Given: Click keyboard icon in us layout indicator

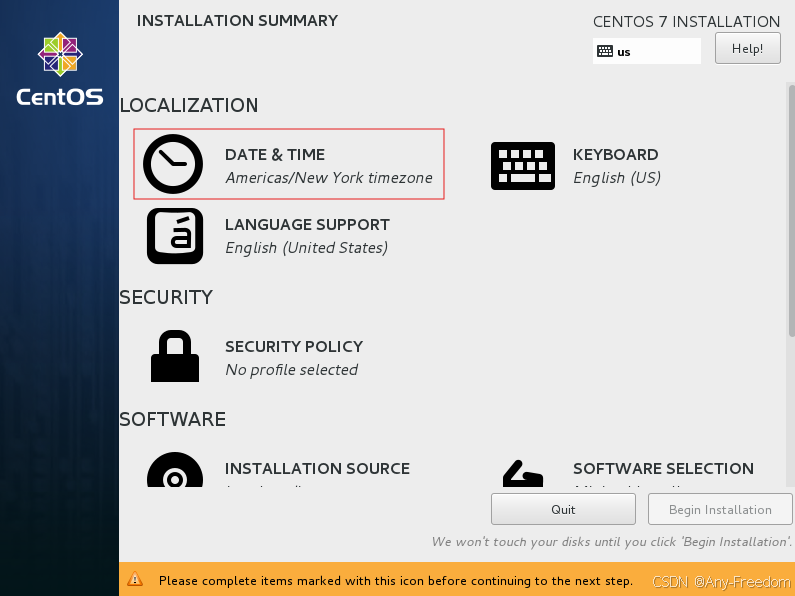Looking at the screenshot, I should [605, 51].
